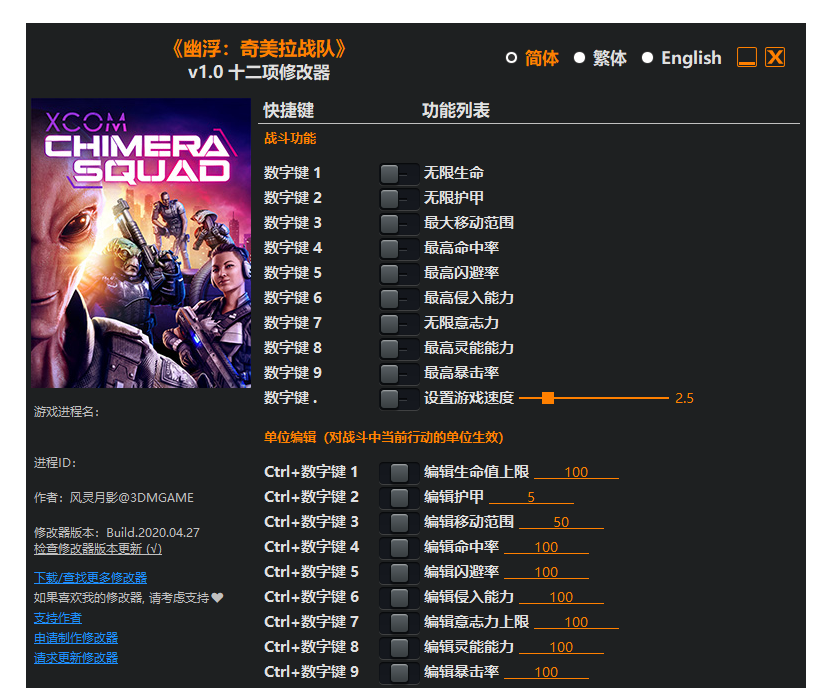Edit the 编辑护甲 value field
Screen dimensions: 832x688
point(531,497)
